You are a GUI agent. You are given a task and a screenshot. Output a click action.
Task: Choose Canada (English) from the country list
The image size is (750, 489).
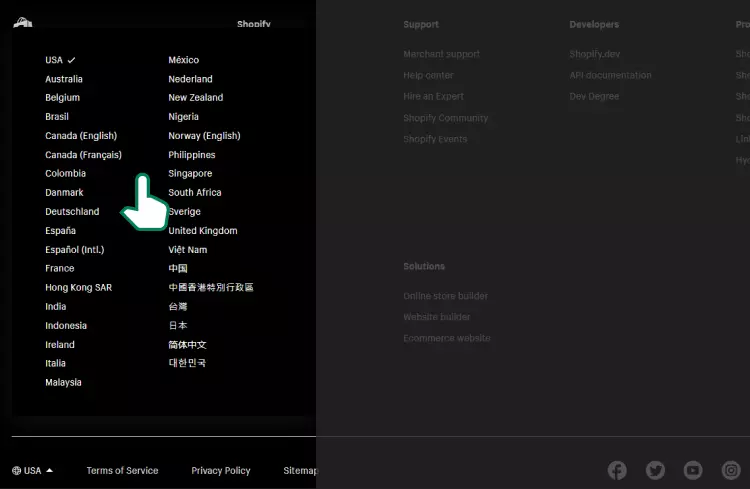coord(81,136)
